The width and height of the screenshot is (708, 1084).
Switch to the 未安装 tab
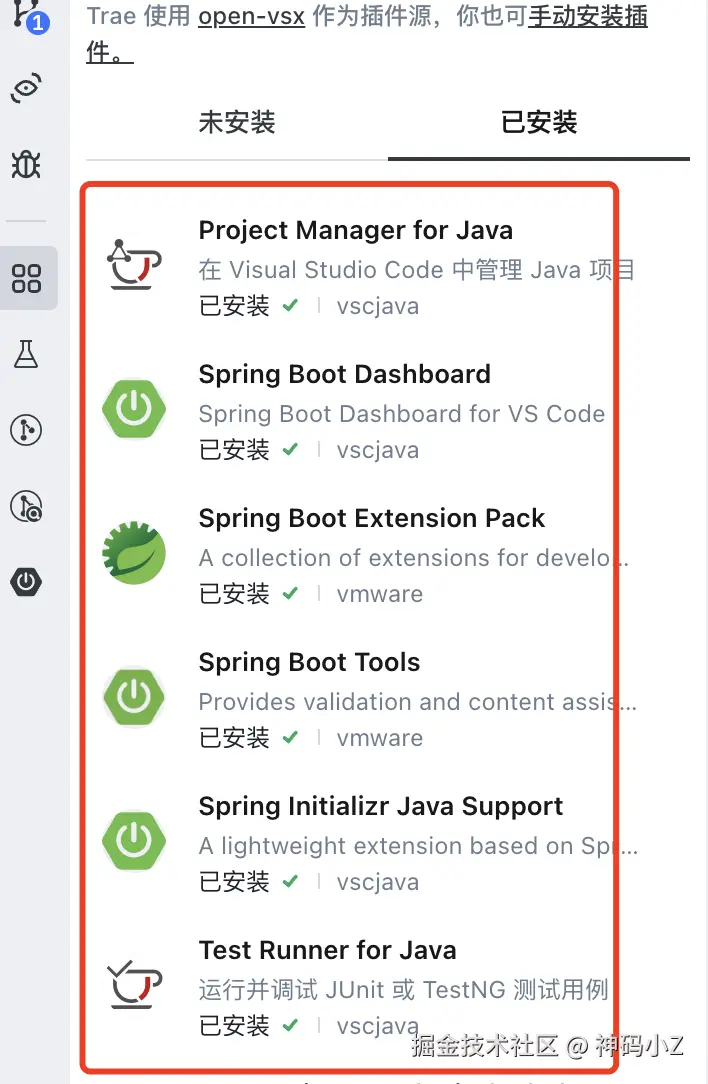[237, 123]
